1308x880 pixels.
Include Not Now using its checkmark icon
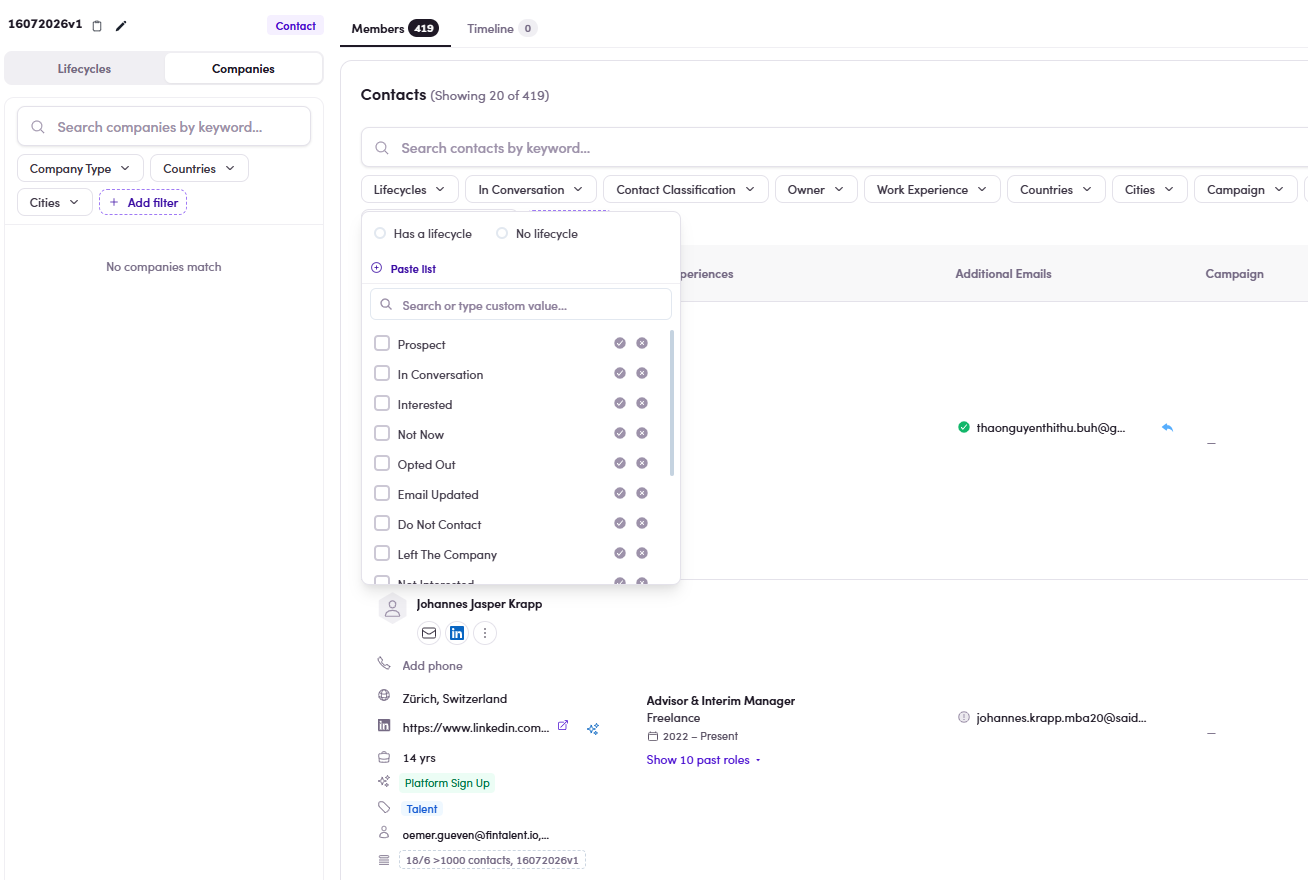pos(620,433)
